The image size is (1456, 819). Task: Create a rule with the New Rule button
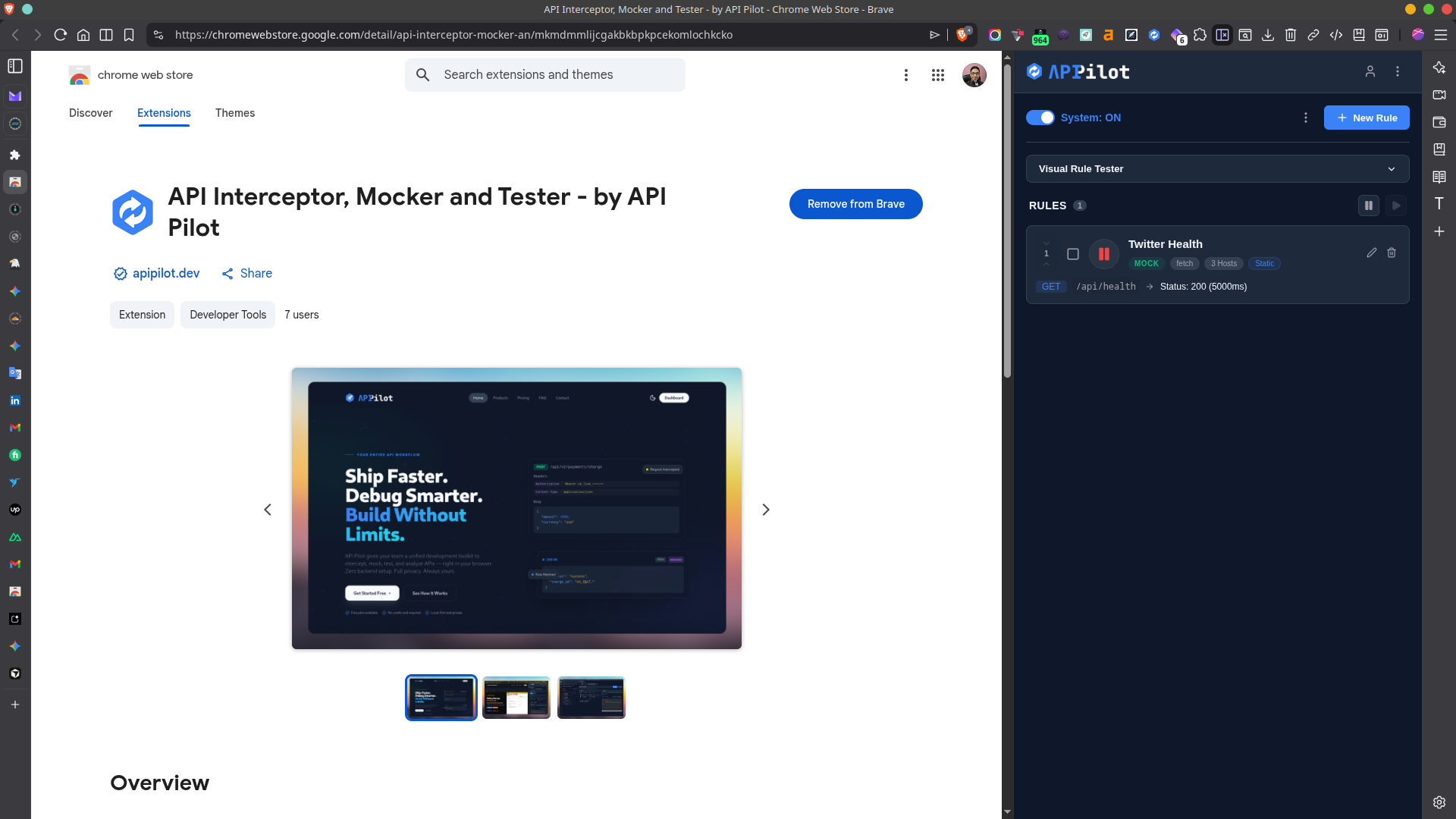(x=1367, y=118)
